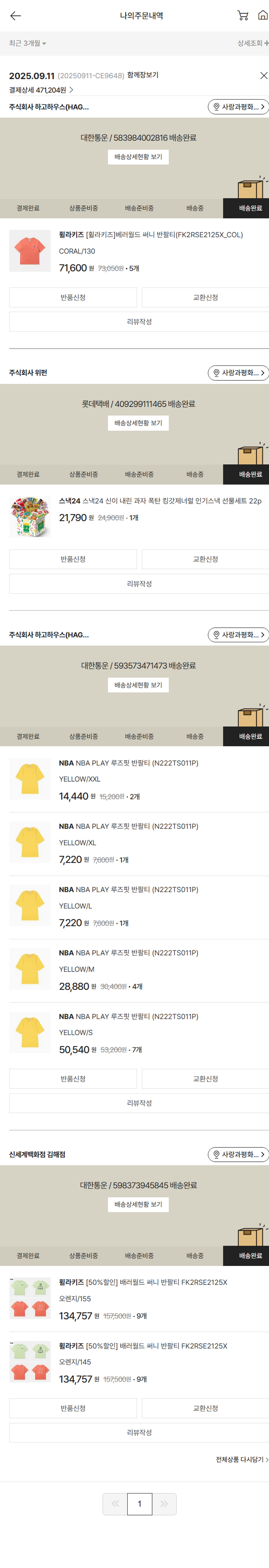The height and width of the screenshot is (1568, 269).
Task: View 롯데택배 delivery details (배송상세현황 보기)
Action: pyautogui.click(x=138, y=423)
